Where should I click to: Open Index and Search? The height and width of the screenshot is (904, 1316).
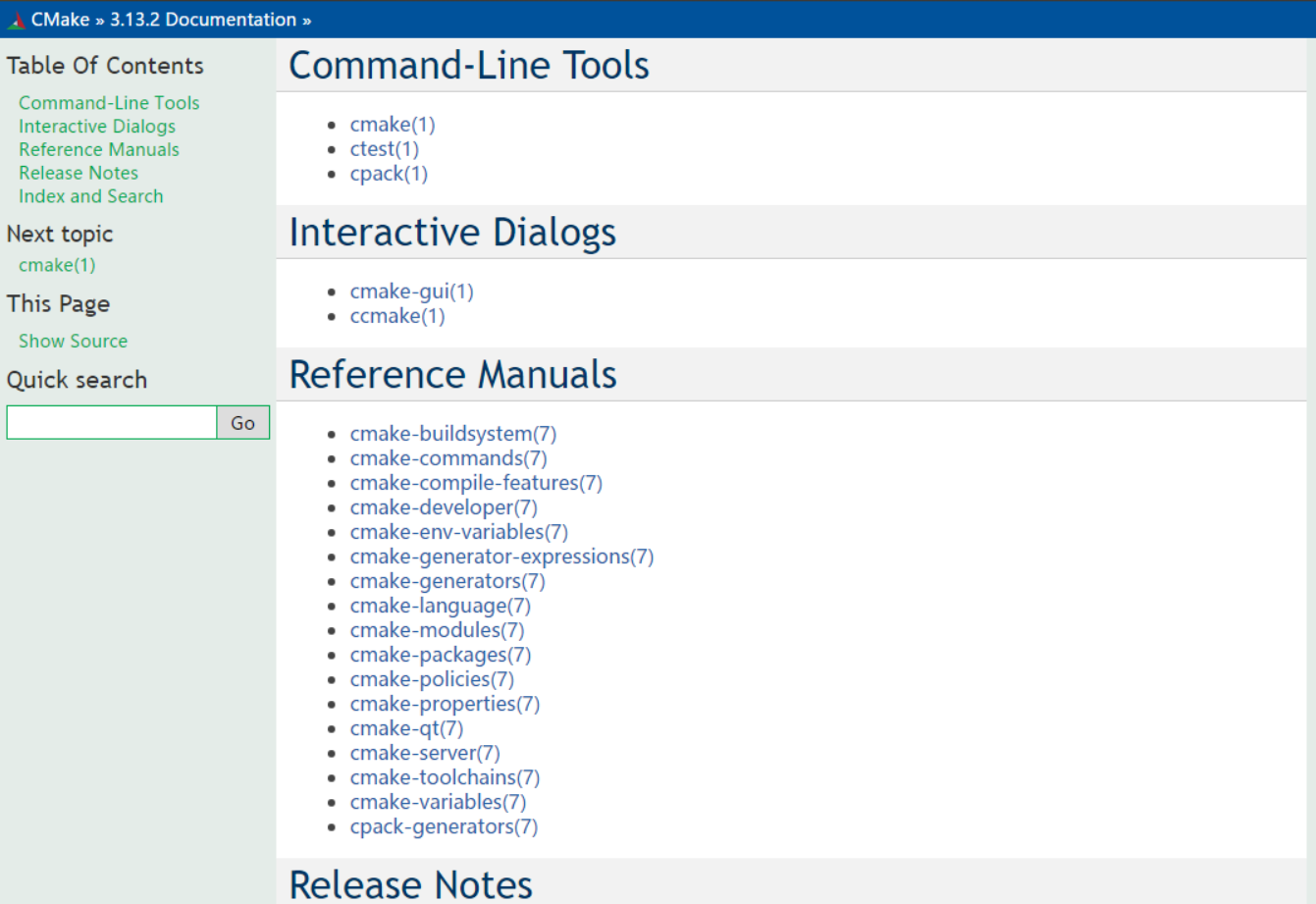pyautogui.click(x=90, y=196)
